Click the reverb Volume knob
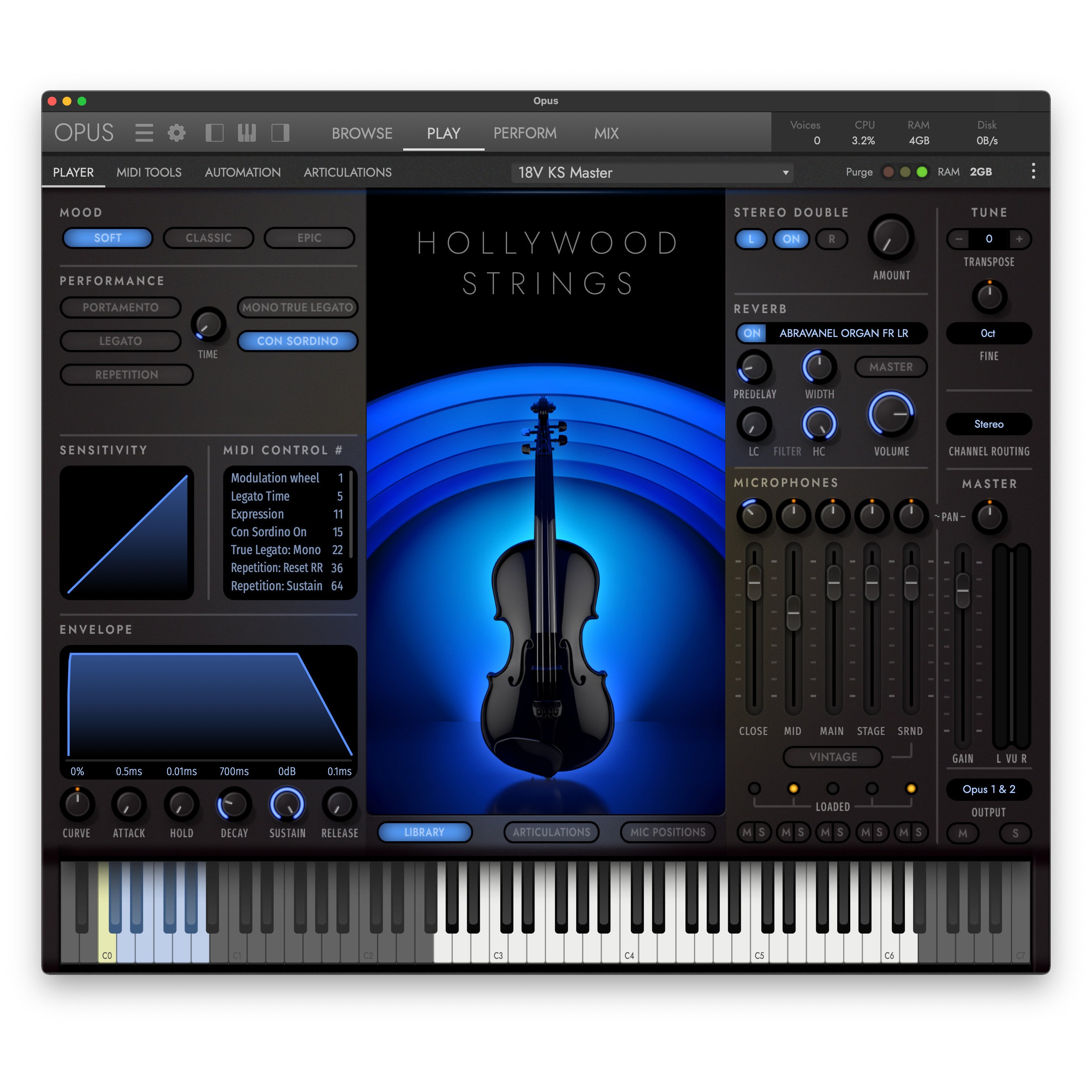Image resolution: width=1092 pixels, height=1092 pixels. click(x=892, y=414)
